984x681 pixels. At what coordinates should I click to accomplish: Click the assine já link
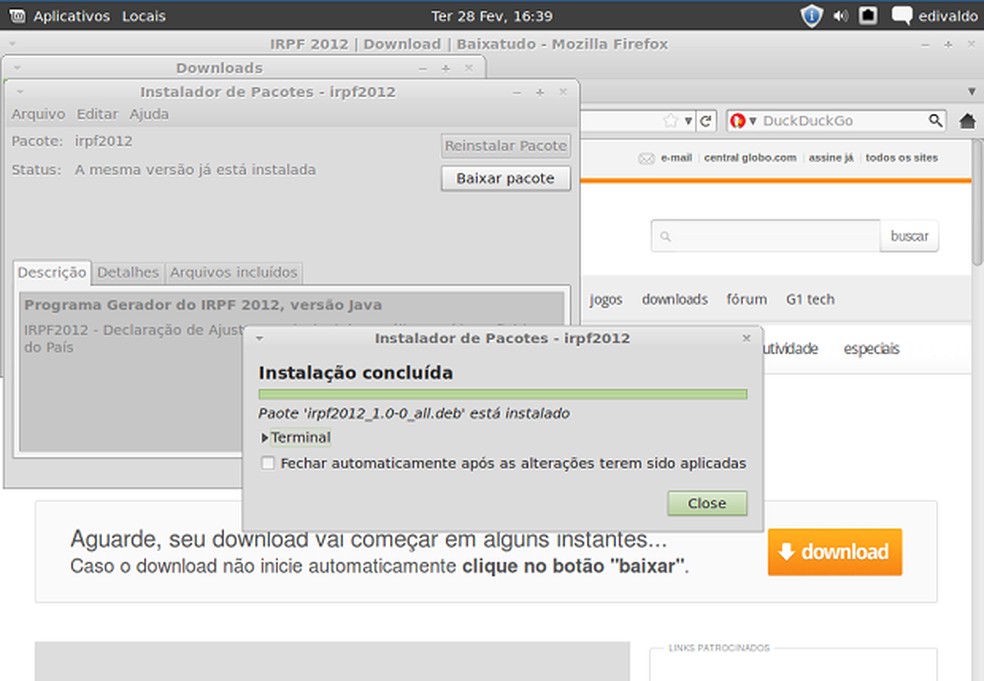(x=831, y=158)
